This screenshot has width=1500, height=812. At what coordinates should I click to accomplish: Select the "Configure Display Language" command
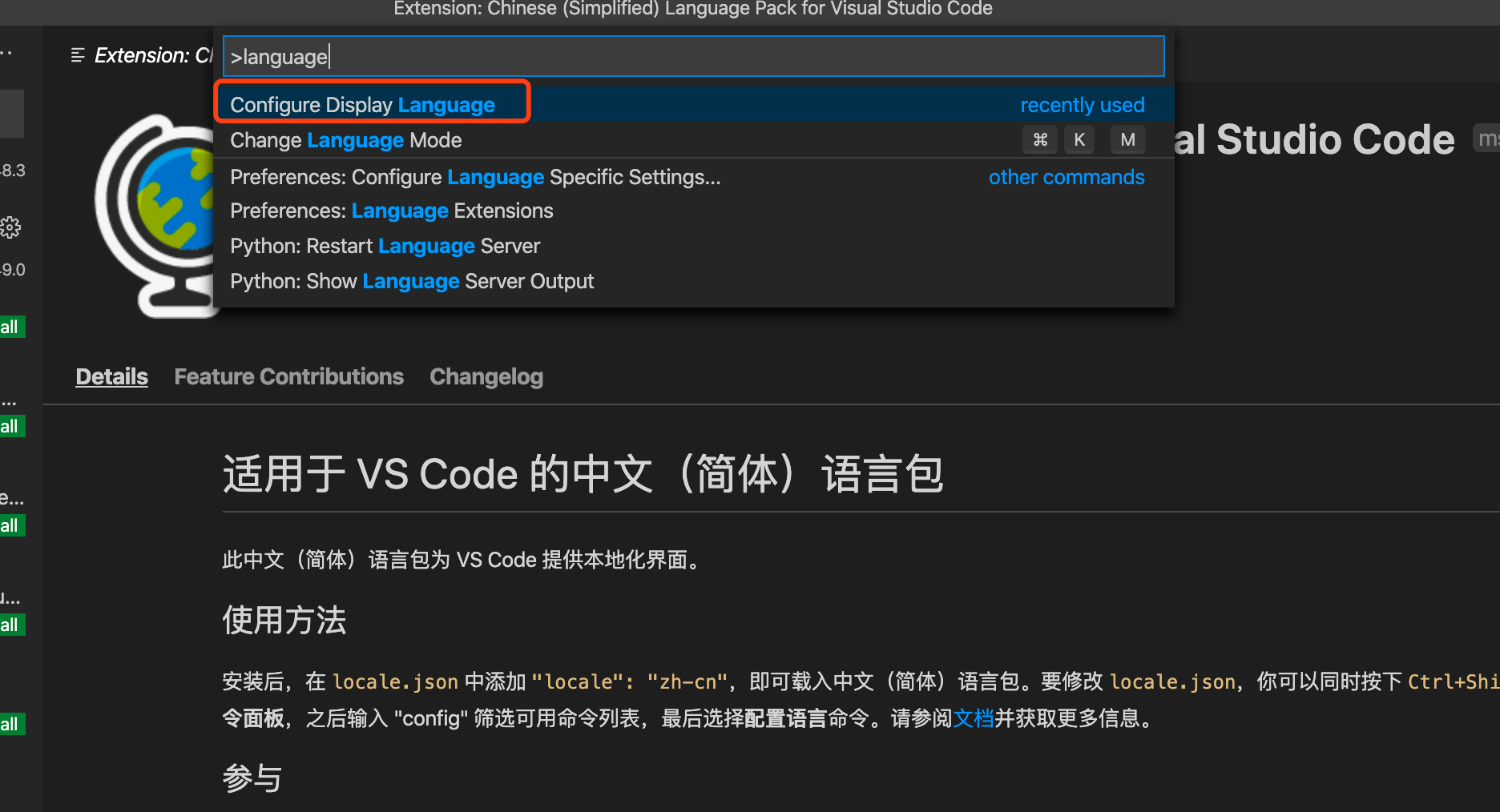click(x=362, y=104)
